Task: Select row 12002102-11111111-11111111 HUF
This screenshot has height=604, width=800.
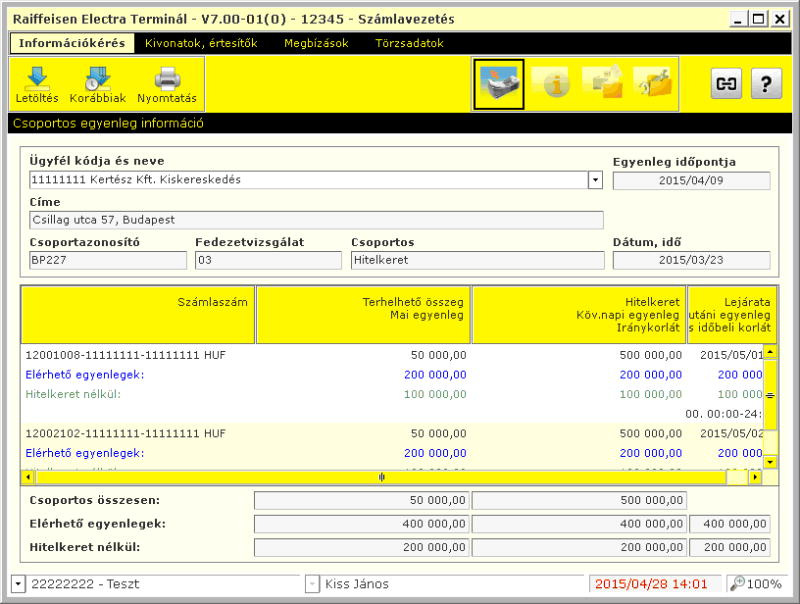Action: (x=392, y=434)
